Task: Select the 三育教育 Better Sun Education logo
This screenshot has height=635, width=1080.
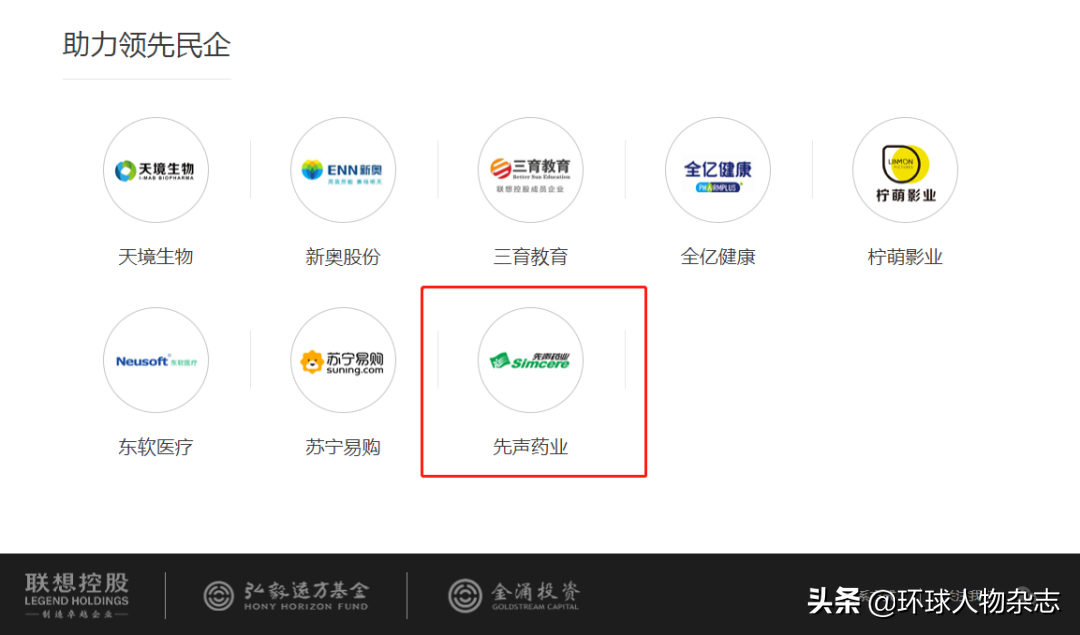Action: [530, 170]
